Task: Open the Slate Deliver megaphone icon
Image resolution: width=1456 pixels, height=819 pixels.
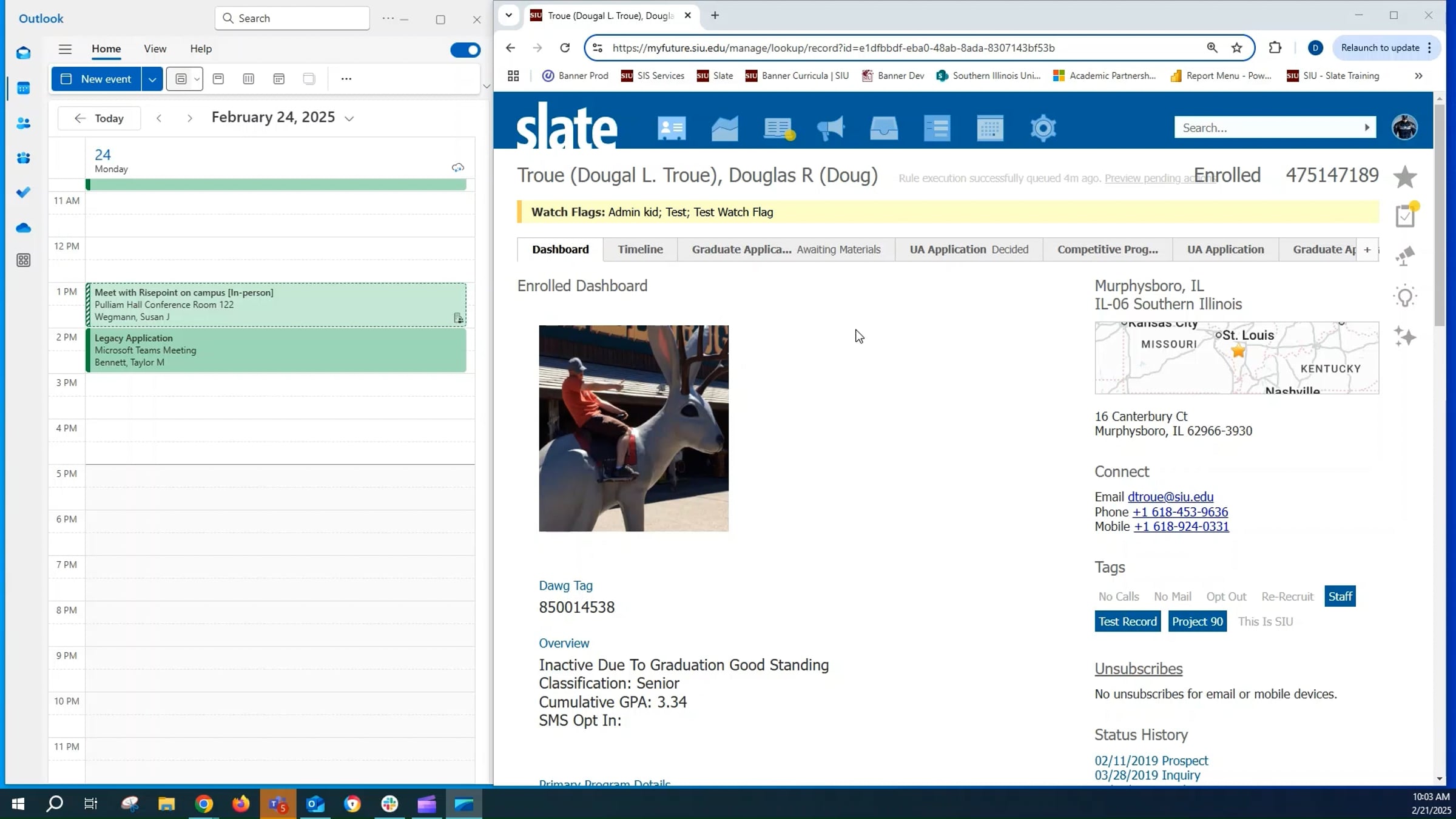Action: (x=831, y=128)
